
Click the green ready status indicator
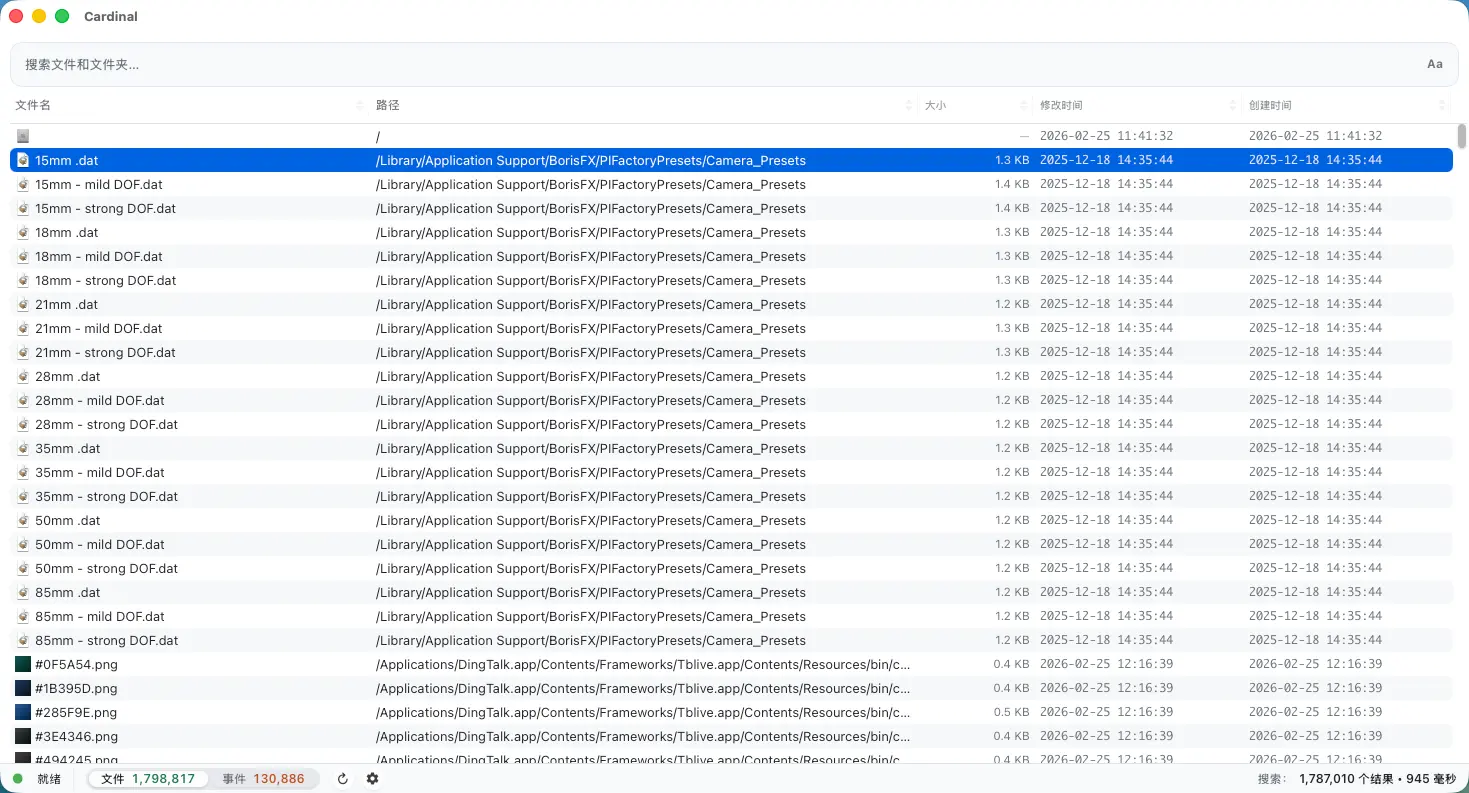tap(17, 779)
